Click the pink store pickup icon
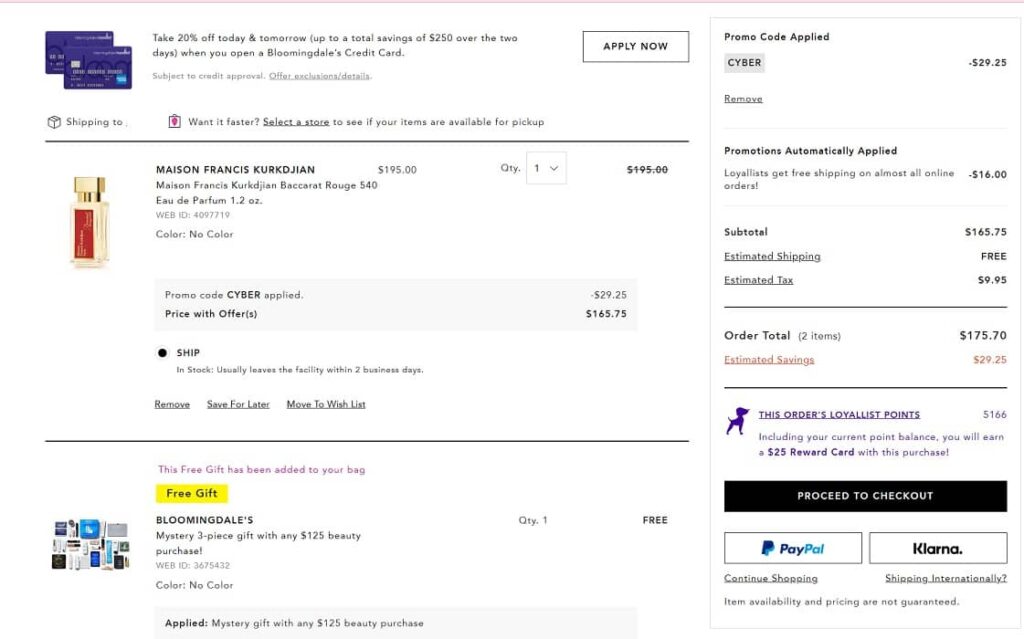This screenshot has width=1024, height=639. pos(174,122)
